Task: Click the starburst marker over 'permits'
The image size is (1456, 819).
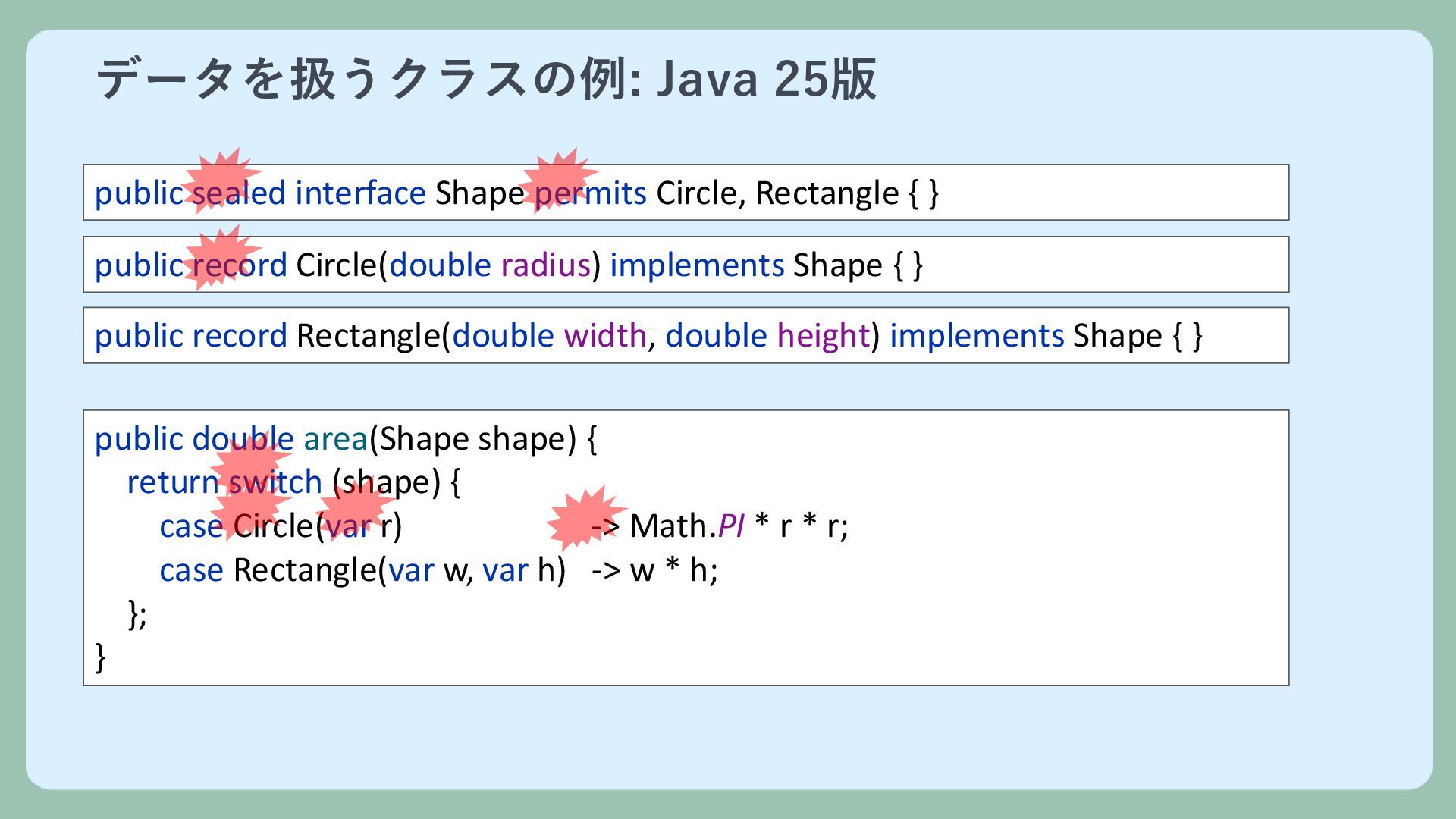Action: 559,180
